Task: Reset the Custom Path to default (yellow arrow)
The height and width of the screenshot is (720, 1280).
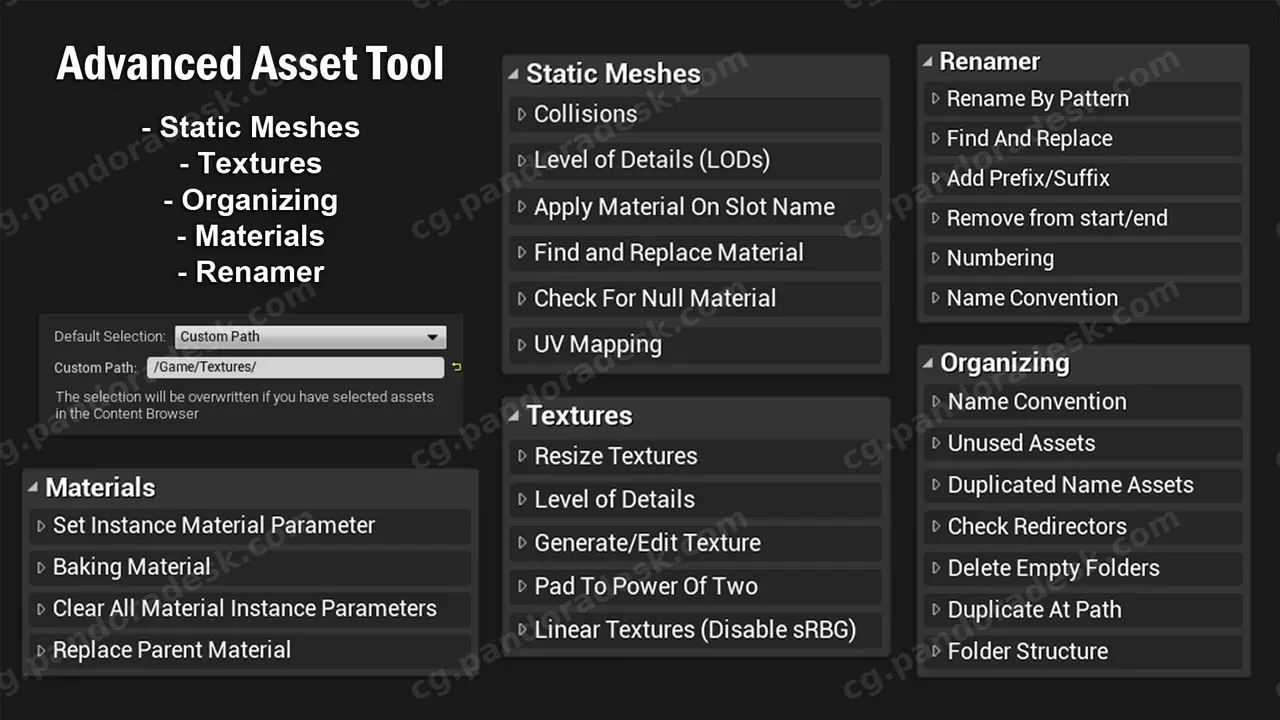Action: coord(457,368)
